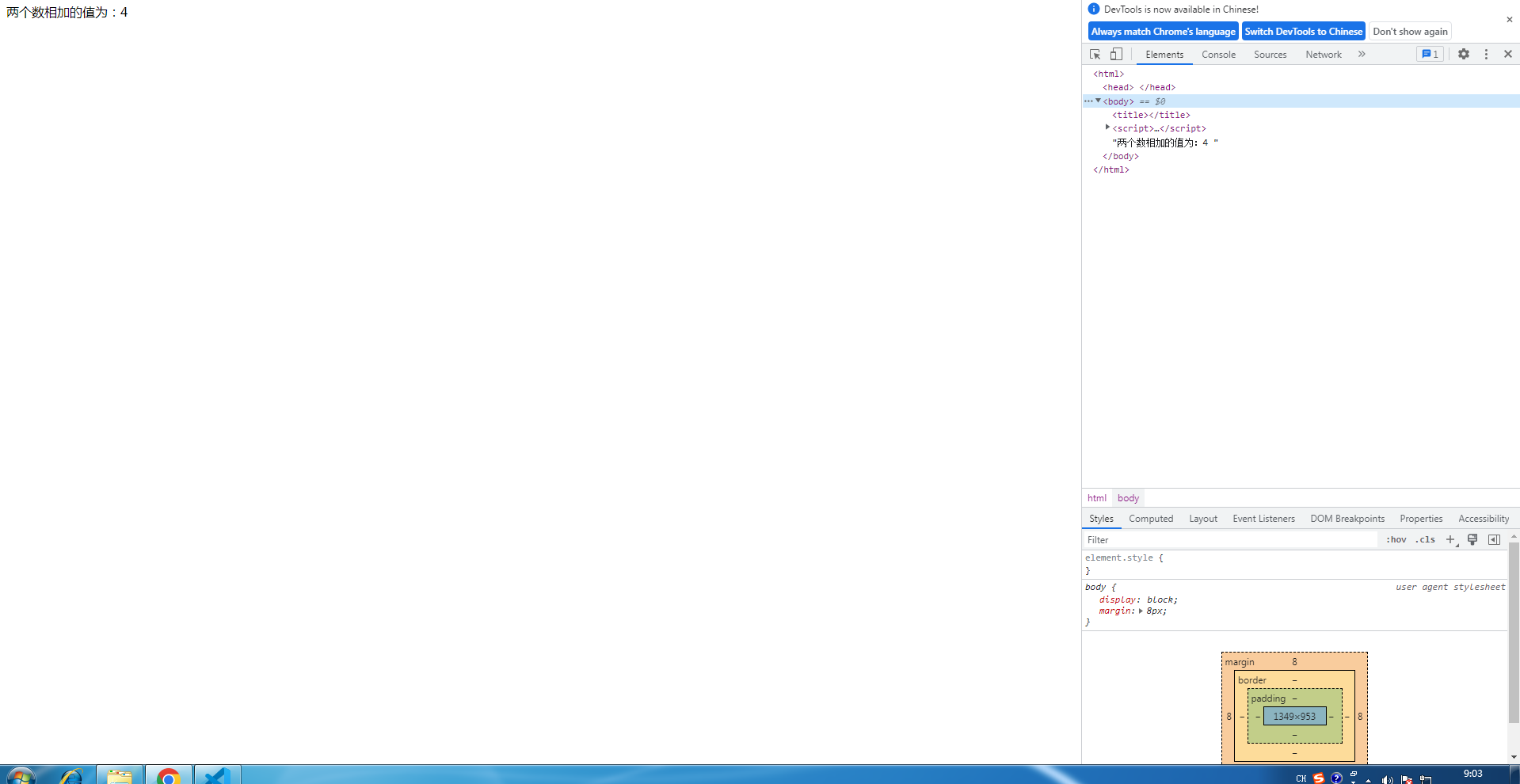Click the border region in box model
Screen dimensions: 1520x784
1294,679
